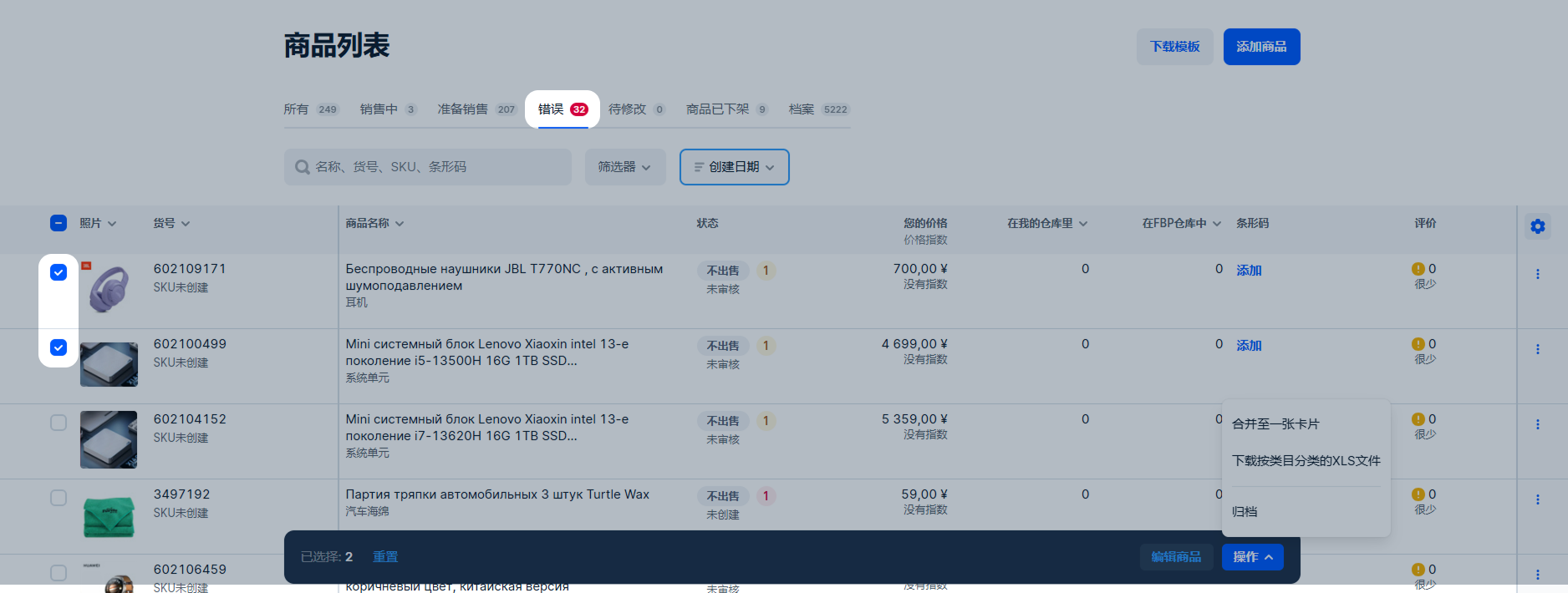This screenshot has height=593, width=1568.
Task: Click 重置 link to reset selection
Action: (x=385, y=557)
